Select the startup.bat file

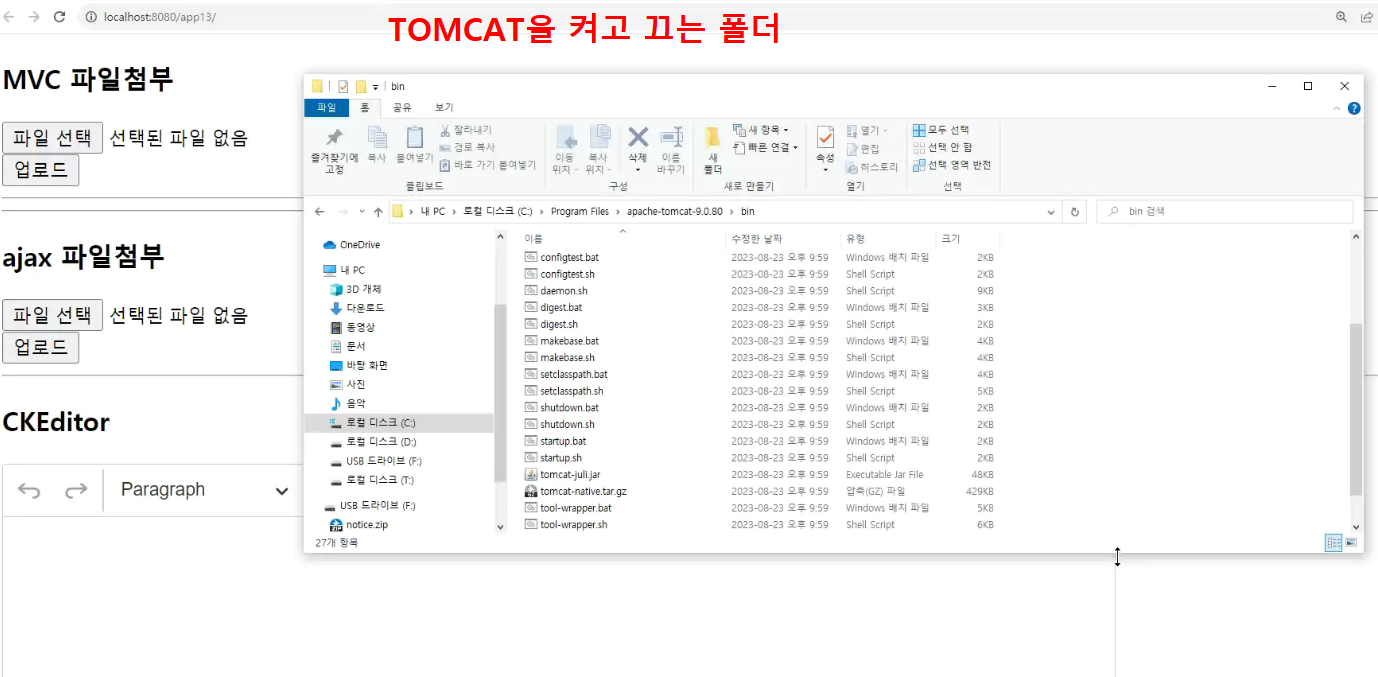[x=563, y=441]
